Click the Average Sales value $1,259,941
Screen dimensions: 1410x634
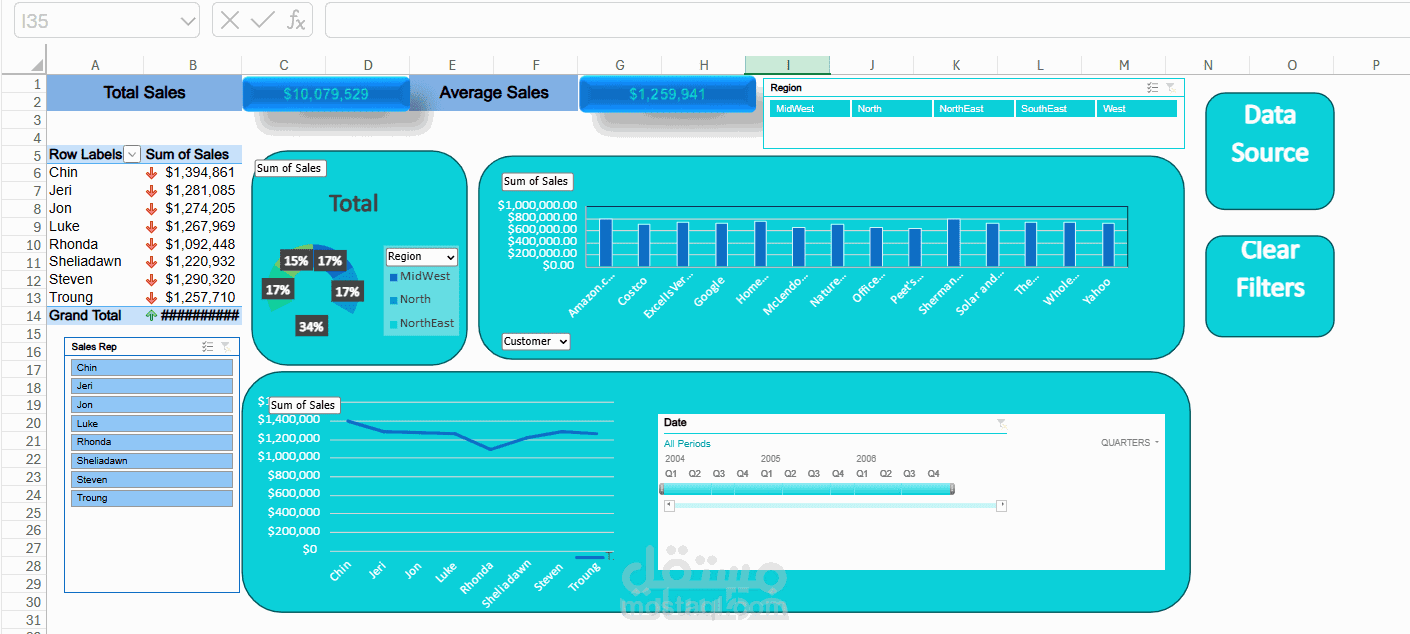pos(669,94)
